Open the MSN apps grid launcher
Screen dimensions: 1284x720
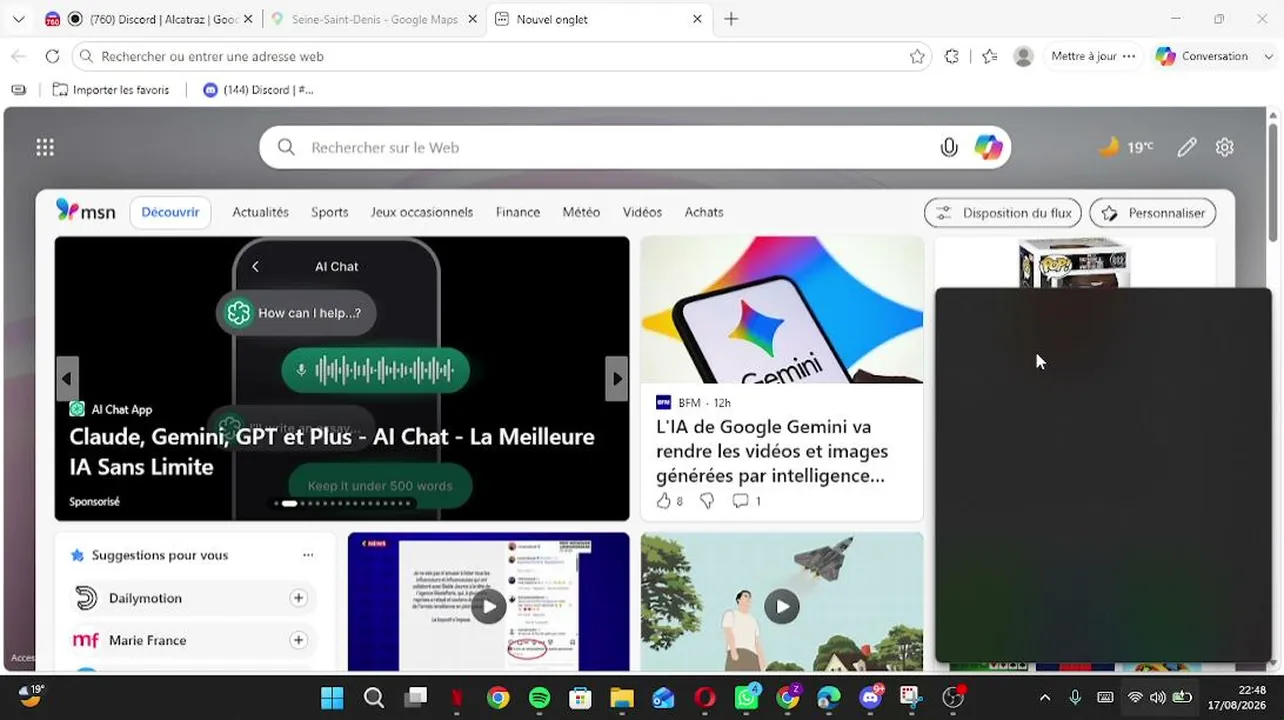(x=45, y=148)
